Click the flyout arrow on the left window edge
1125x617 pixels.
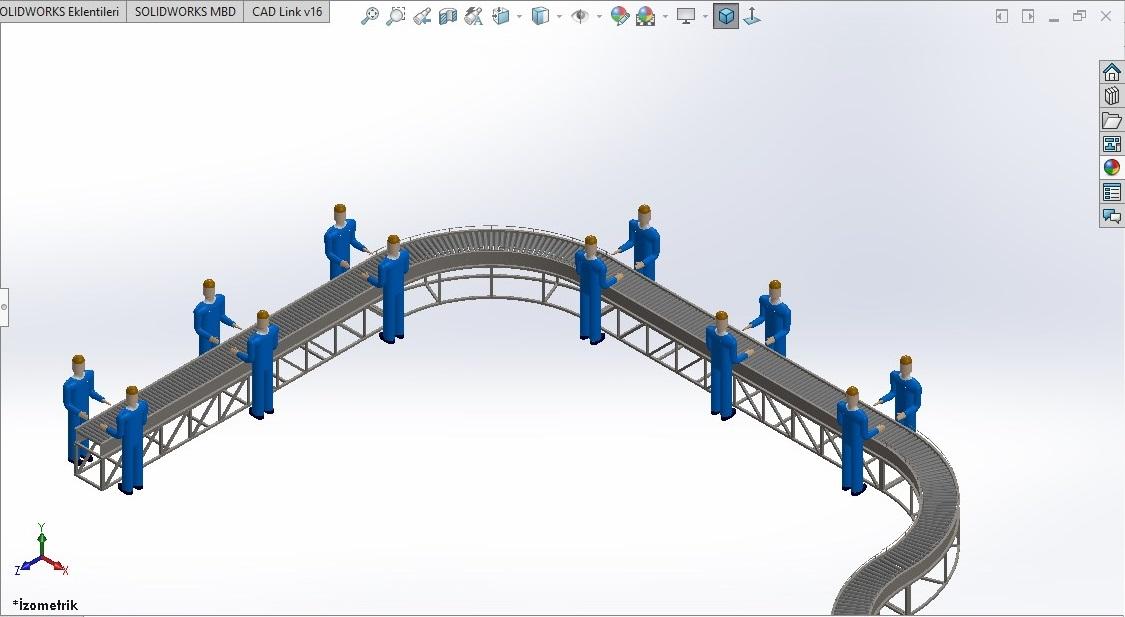pos(5,306)
